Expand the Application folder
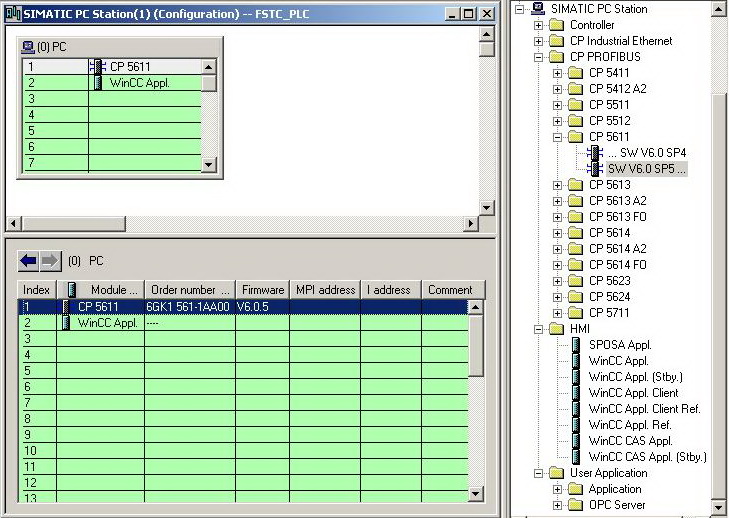729x518 pixels. pos(557,489)
